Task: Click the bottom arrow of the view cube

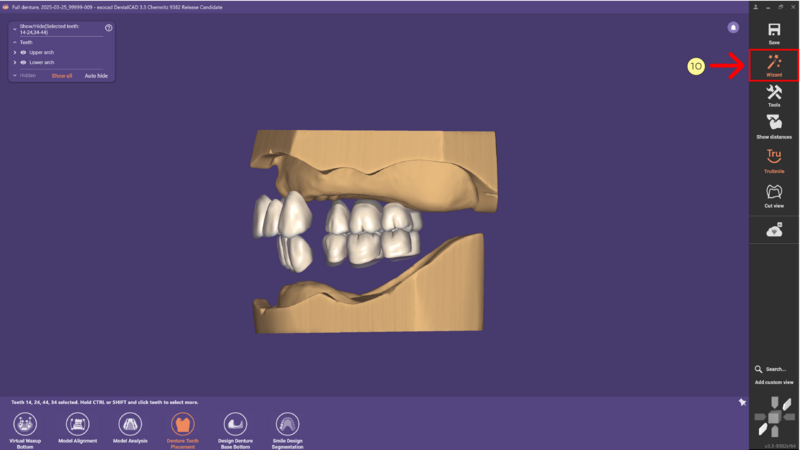Action: coord(774,432)
